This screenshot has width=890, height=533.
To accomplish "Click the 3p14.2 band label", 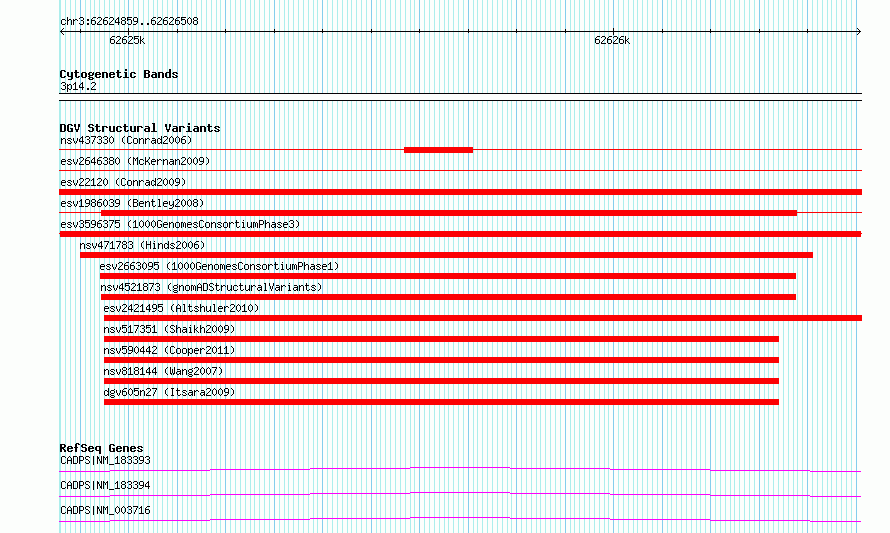I will (x=78, y=86).
